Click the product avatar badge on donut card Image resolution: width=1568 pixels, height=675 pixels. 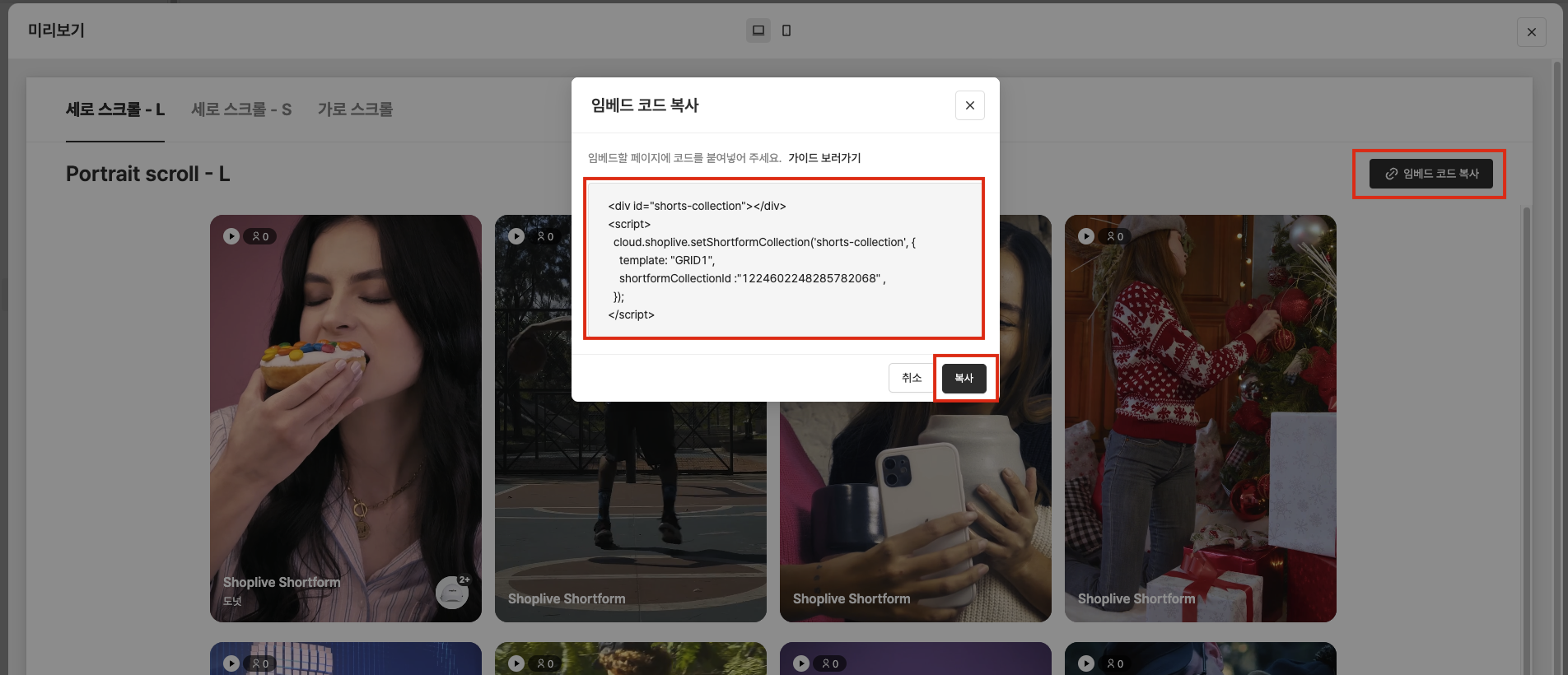[452, 592]
